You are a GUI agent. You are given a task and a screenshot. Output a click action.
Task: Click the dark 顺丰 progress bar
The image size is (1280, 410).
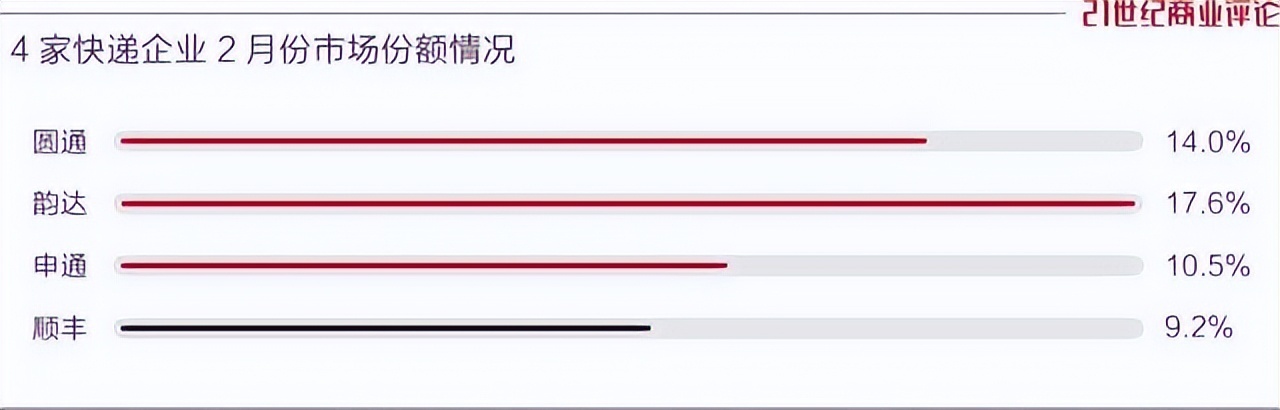pos(385,328)
